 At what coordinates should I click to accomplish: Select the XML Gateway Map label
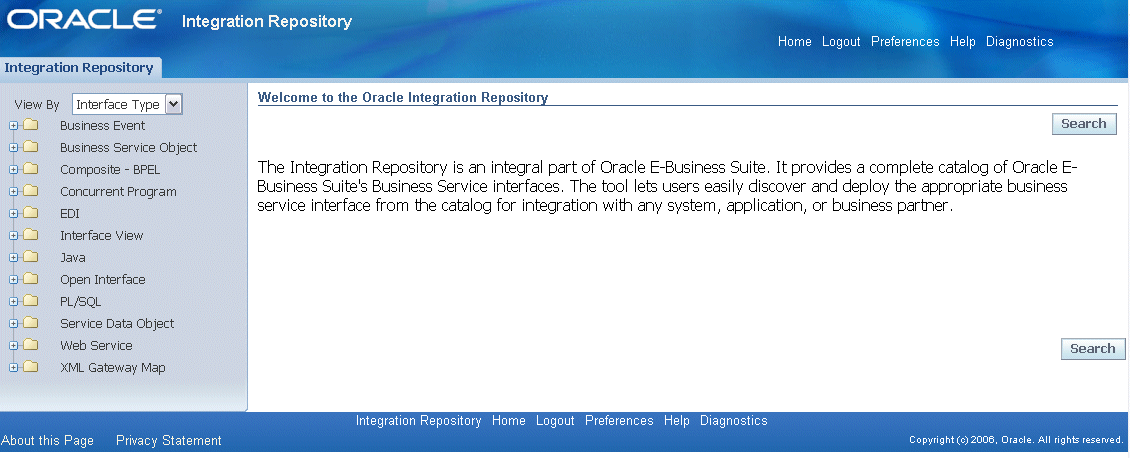[x=112, y=367]
